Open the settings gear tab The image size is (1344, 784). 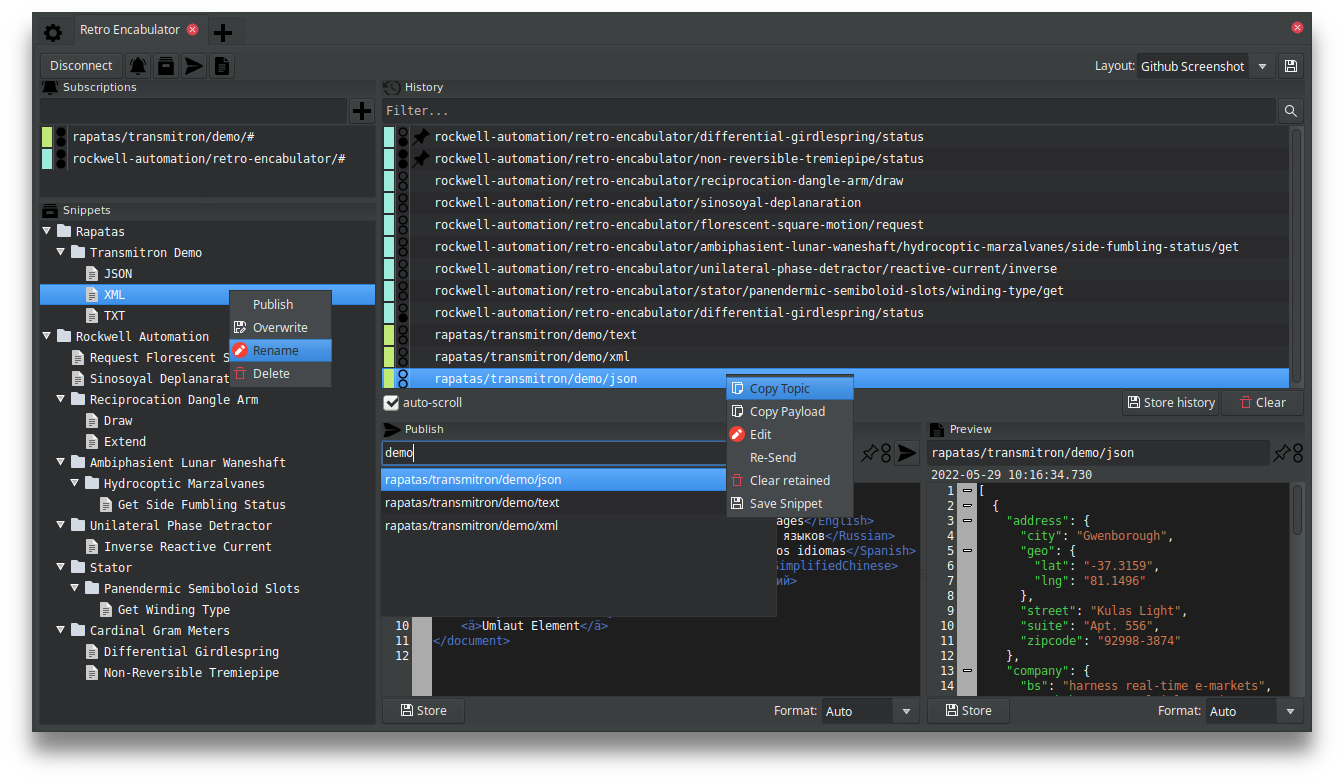point(53,32)
